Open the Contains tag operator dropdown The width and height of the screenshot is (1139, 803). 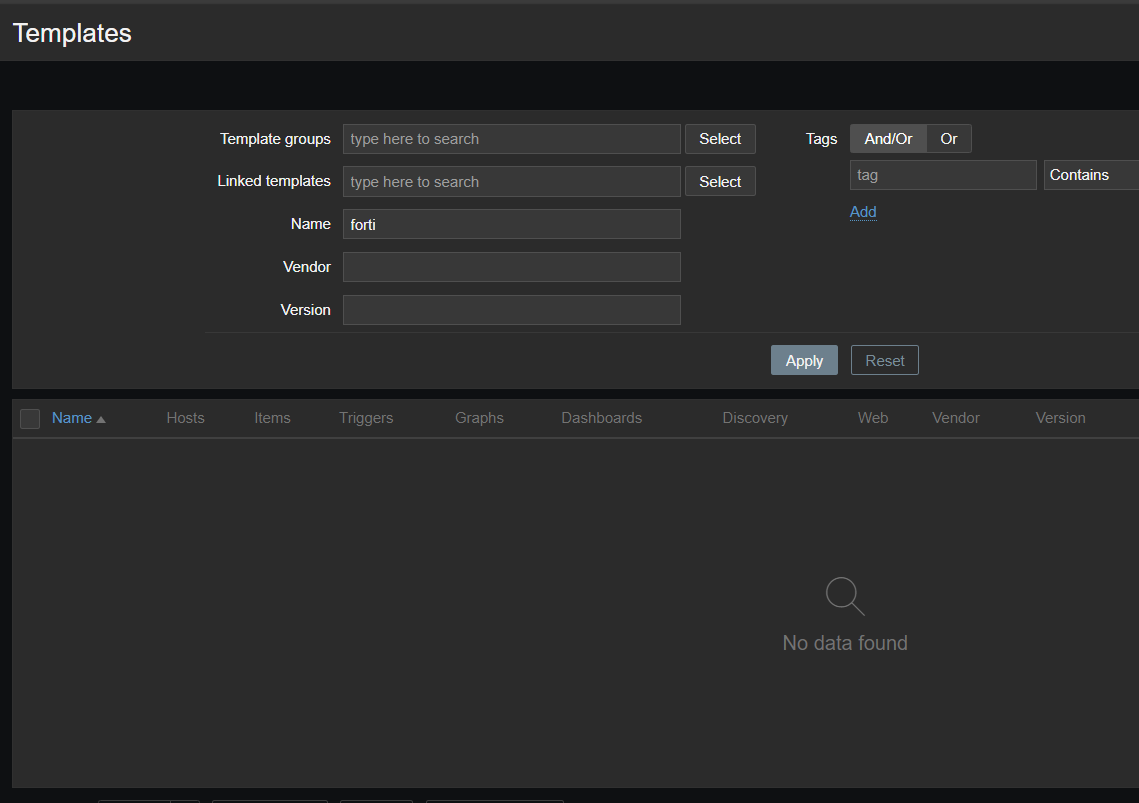click(1090, 175)
